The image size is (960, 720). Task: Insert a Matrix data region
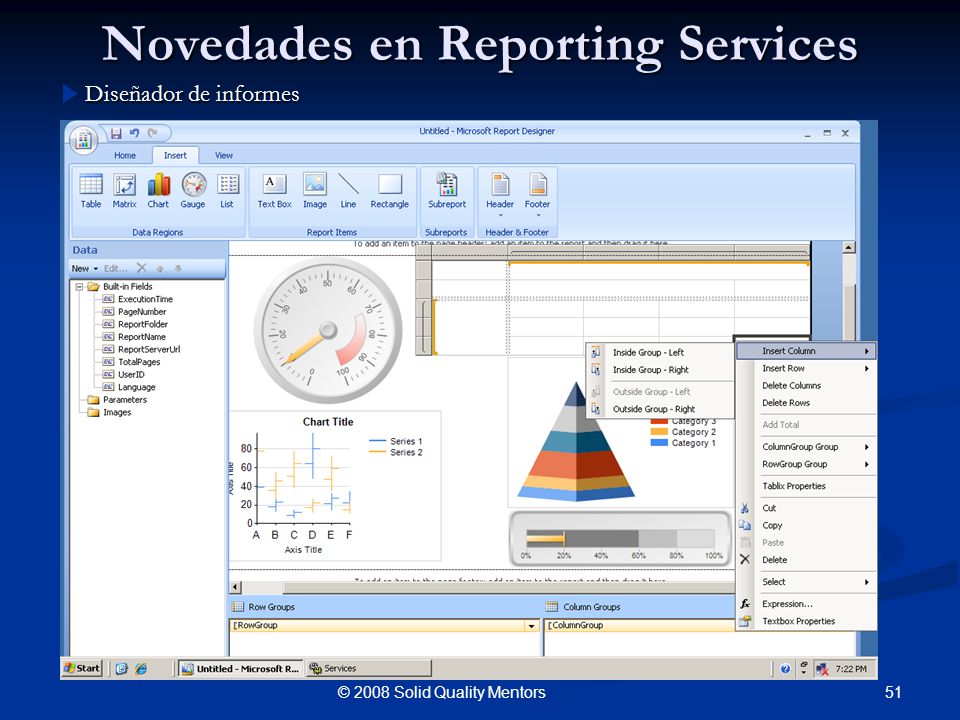[124, 190]
